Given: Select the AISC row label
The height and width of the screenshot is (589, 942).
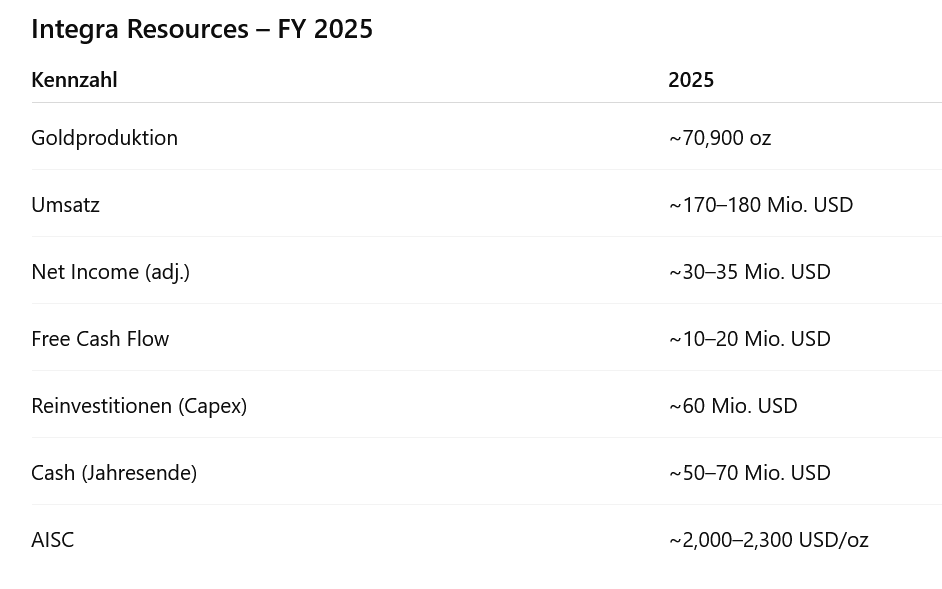Looking at the screenshot, I should pyautogui.click(x=52, y=540).
